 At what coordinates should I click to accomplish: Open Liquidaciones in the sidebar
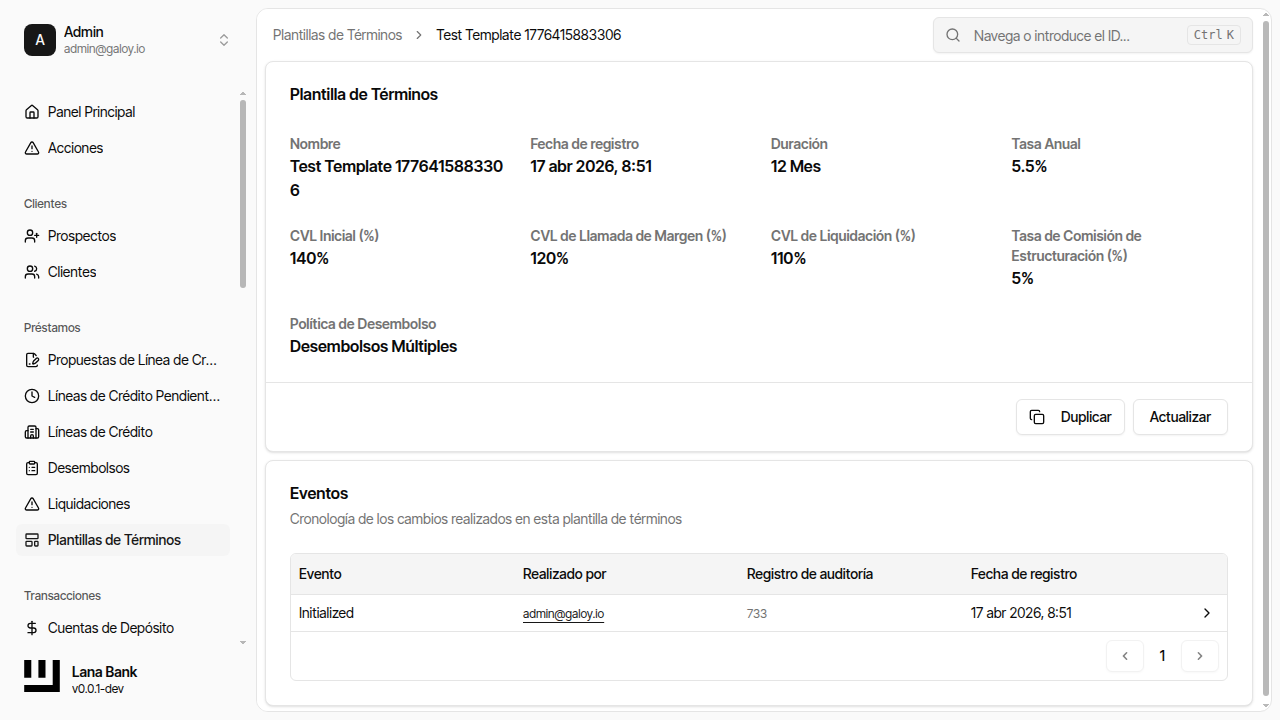pyautogui.click(x=89, y=504)
